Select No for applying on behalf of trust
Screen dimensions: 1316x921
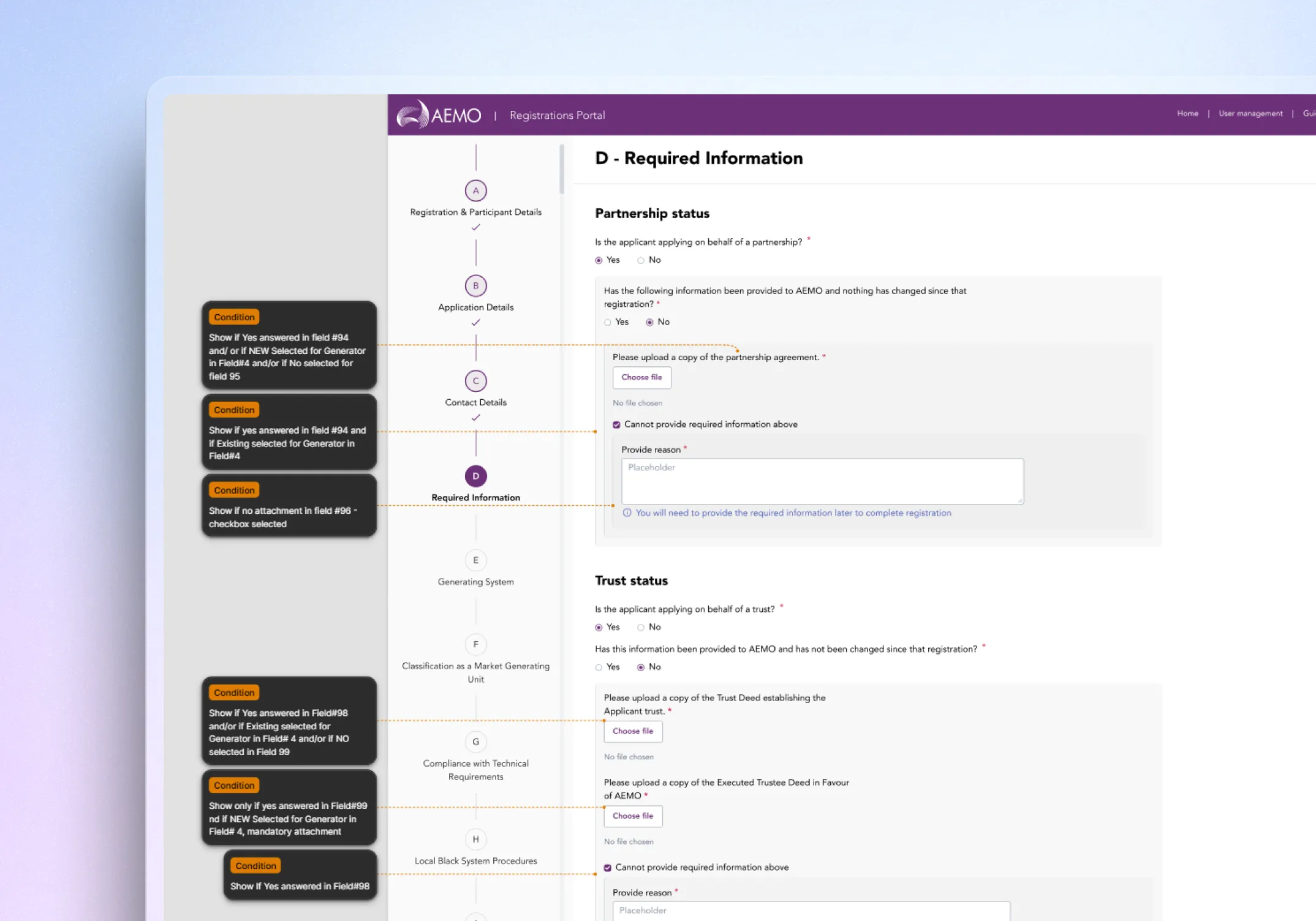[x=641, y=628]
